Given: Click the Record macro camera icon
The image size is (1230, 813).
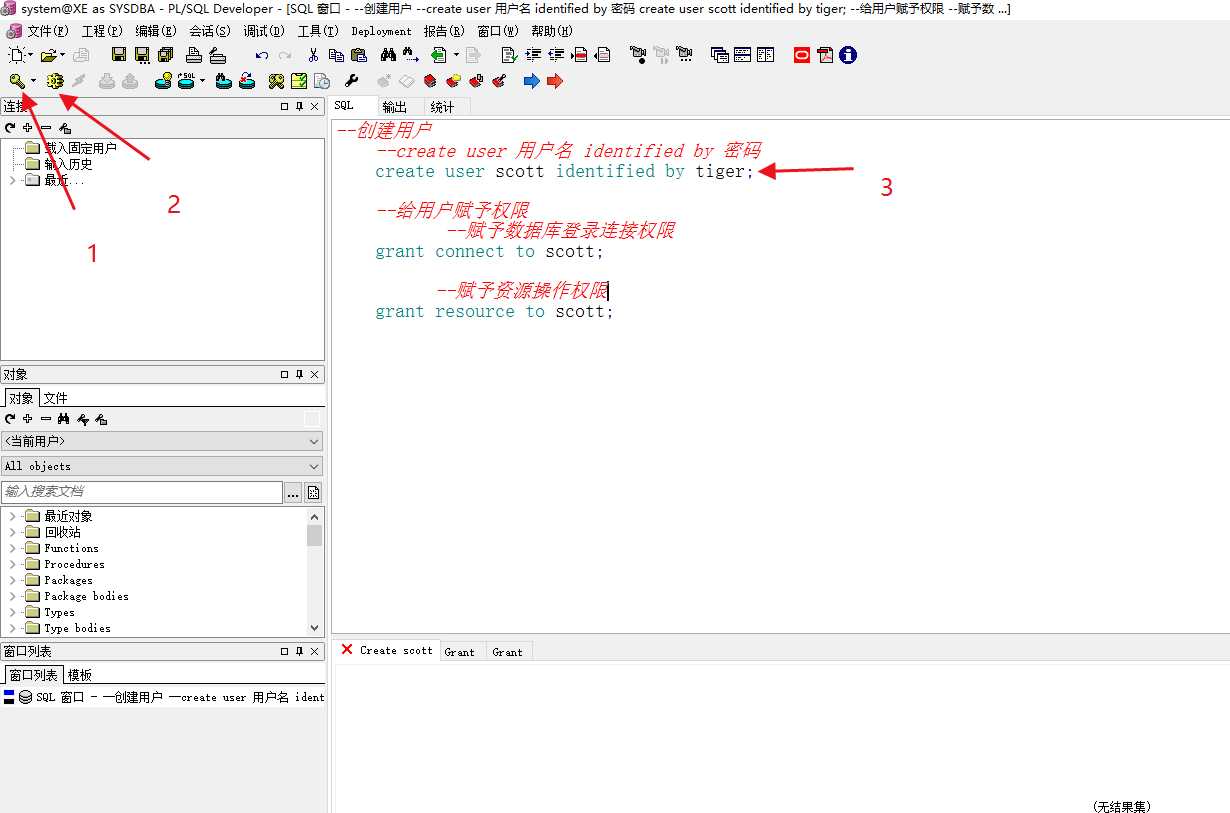Looking at the screenshot, I should tap(638, 55).
